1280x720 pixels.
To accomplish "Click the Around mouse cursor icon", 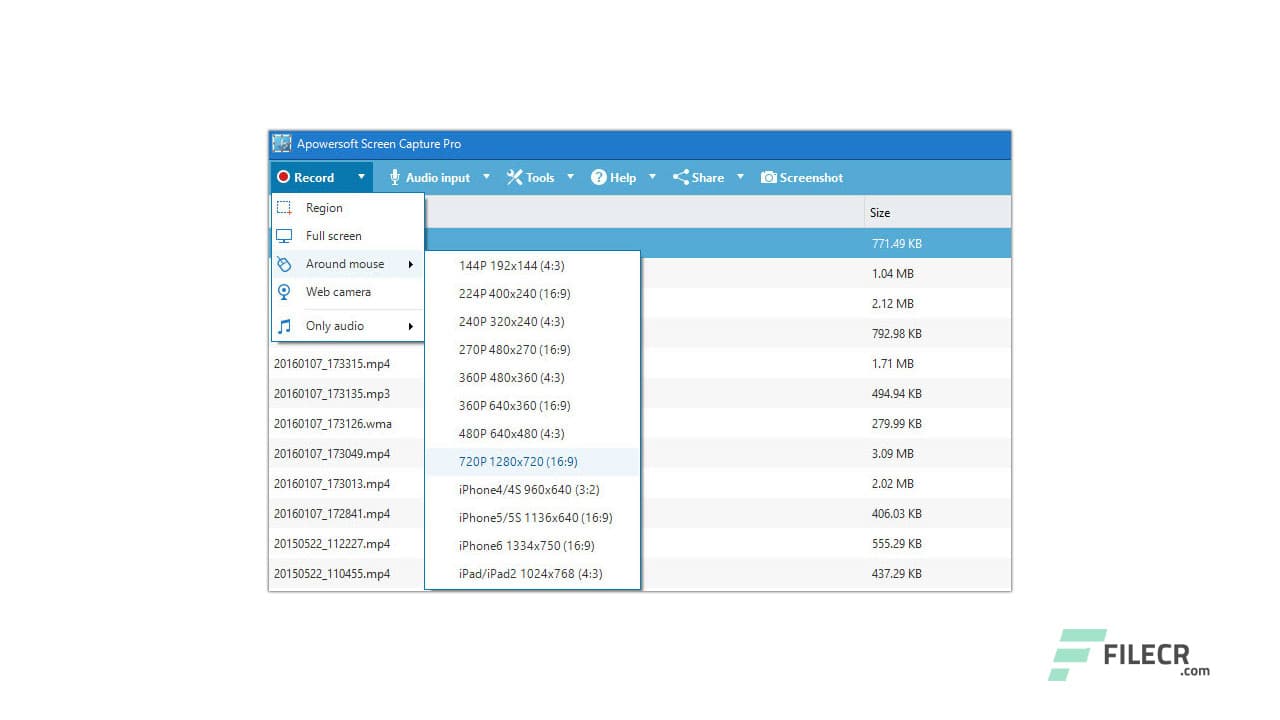I will [283, 264].
